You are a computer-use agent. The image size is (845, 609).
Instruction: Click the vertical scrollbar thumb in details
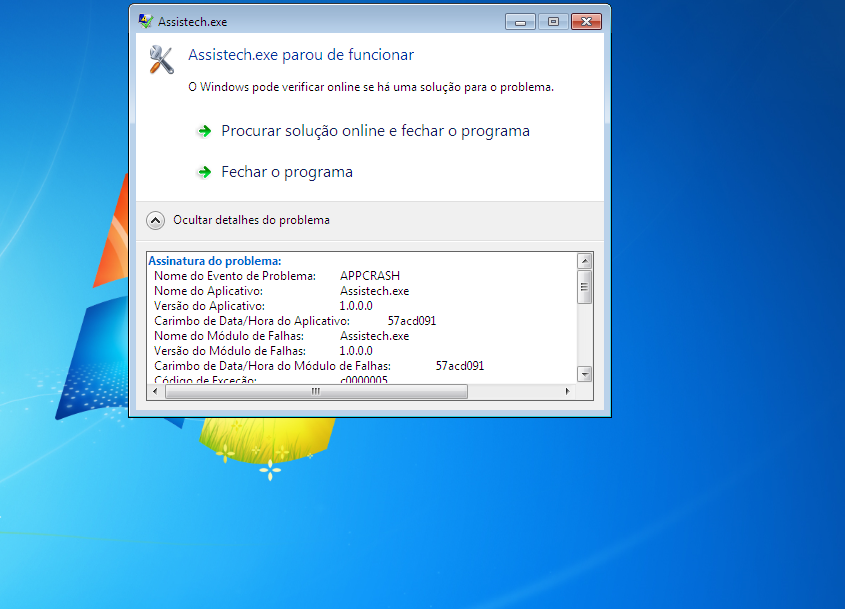click(x=585, y=287)
